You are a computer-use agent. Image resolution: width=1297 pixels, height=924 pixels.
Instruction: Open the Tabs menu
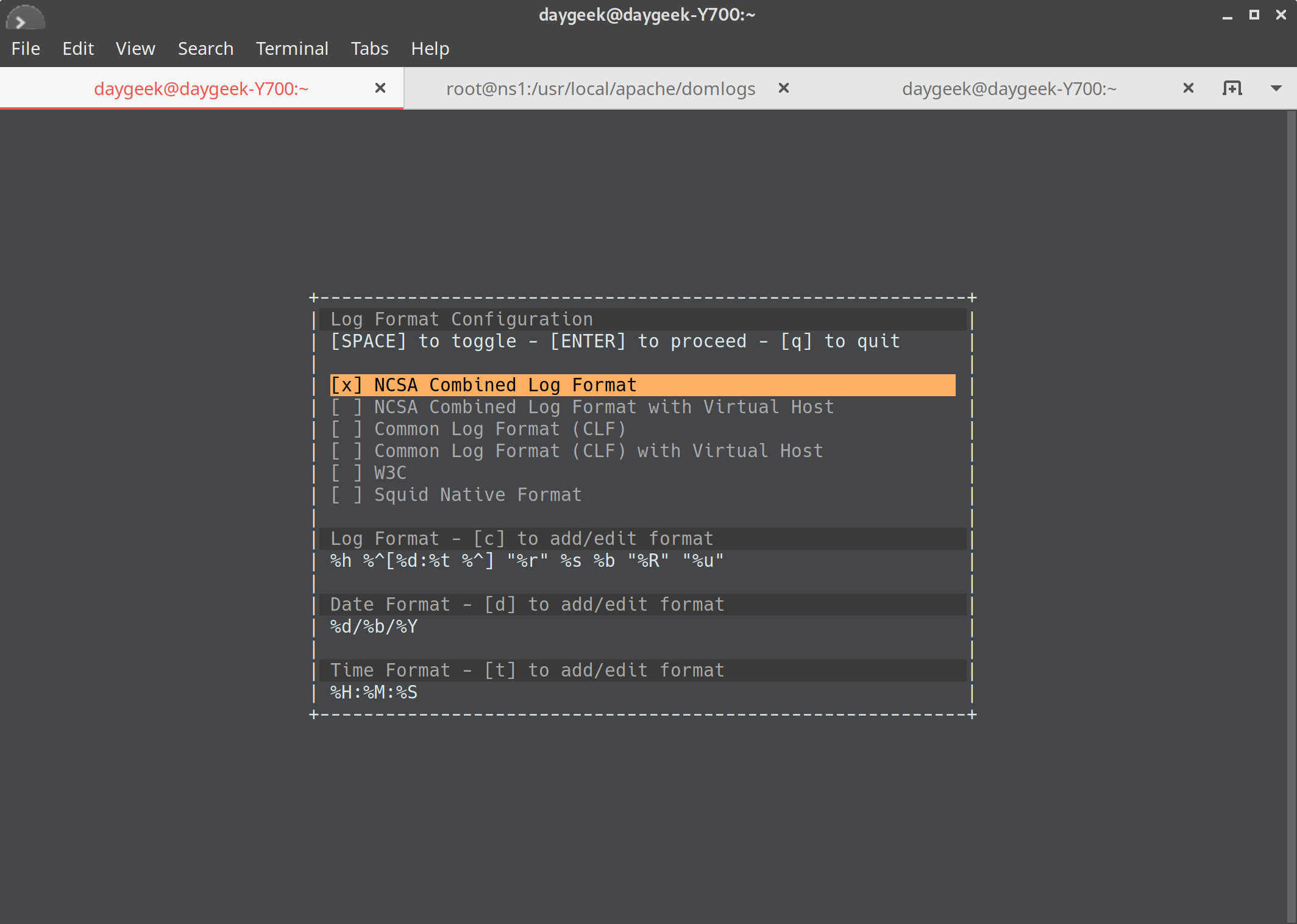click(x=369, y=49)
